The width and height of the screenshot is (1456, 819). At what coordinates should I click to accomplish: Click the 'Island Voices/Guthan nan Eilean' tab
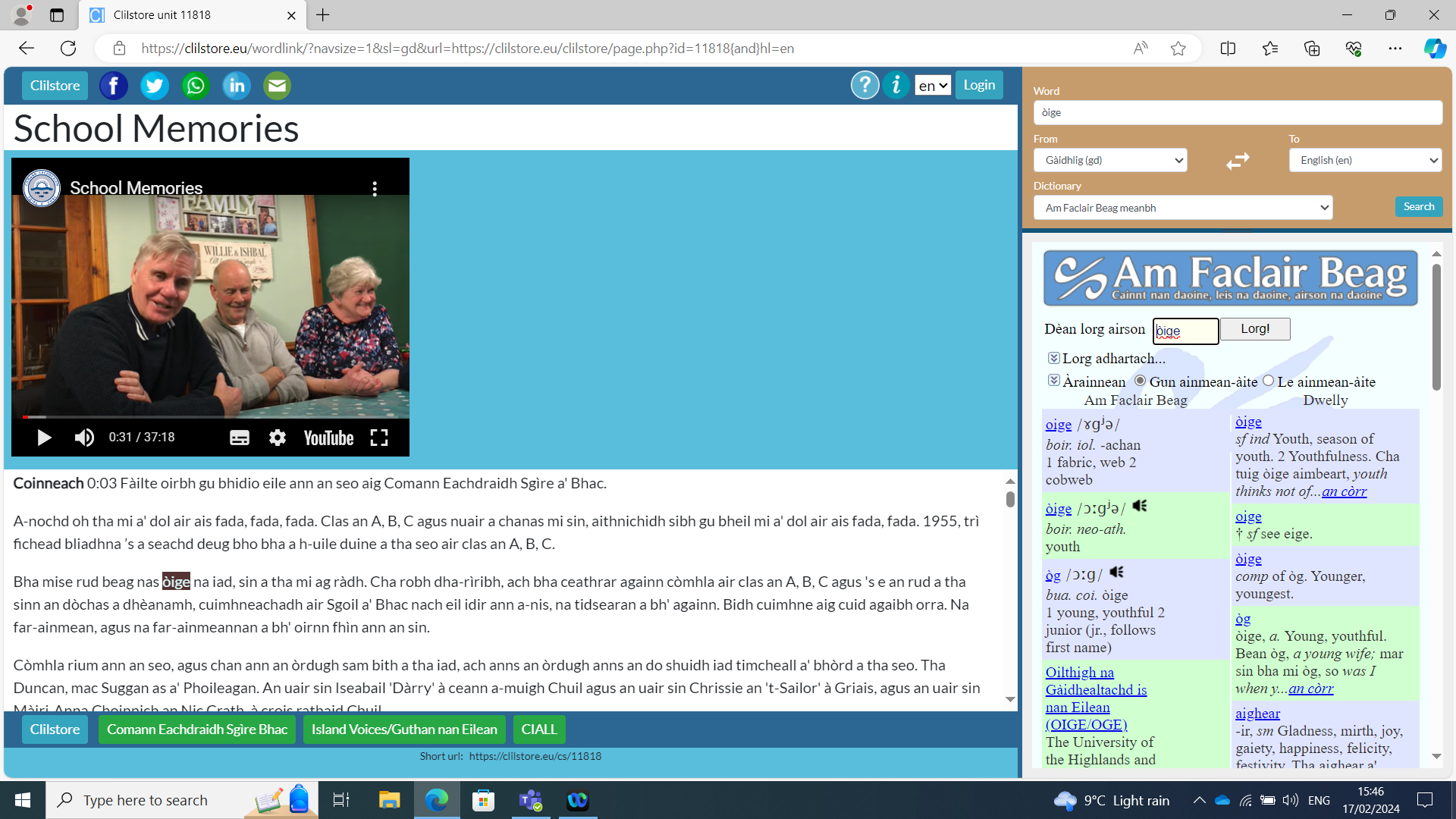pos(404,729)
